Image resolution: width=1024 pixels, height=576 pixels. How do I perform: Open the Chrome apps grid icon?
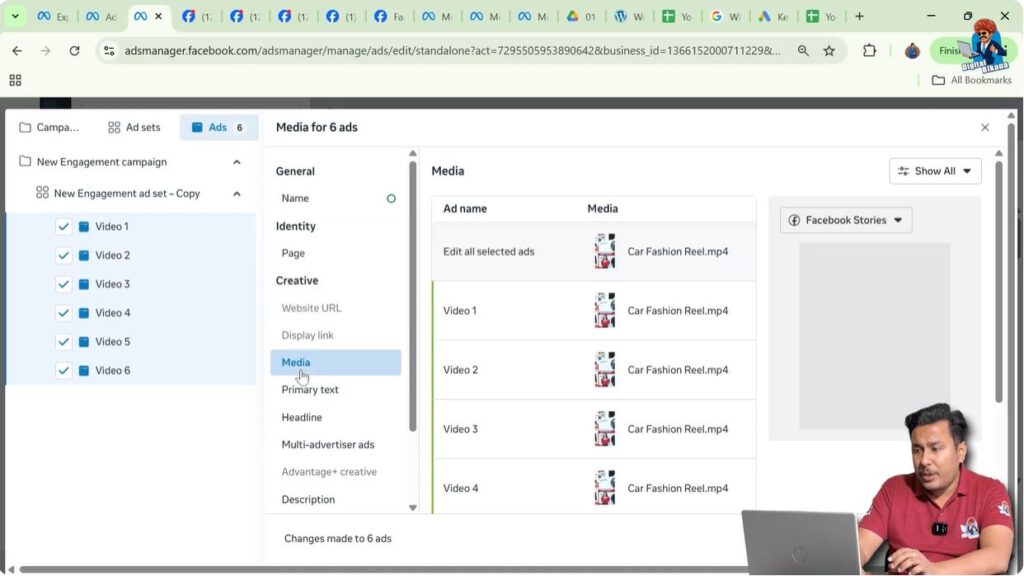(x=15, y=80)
